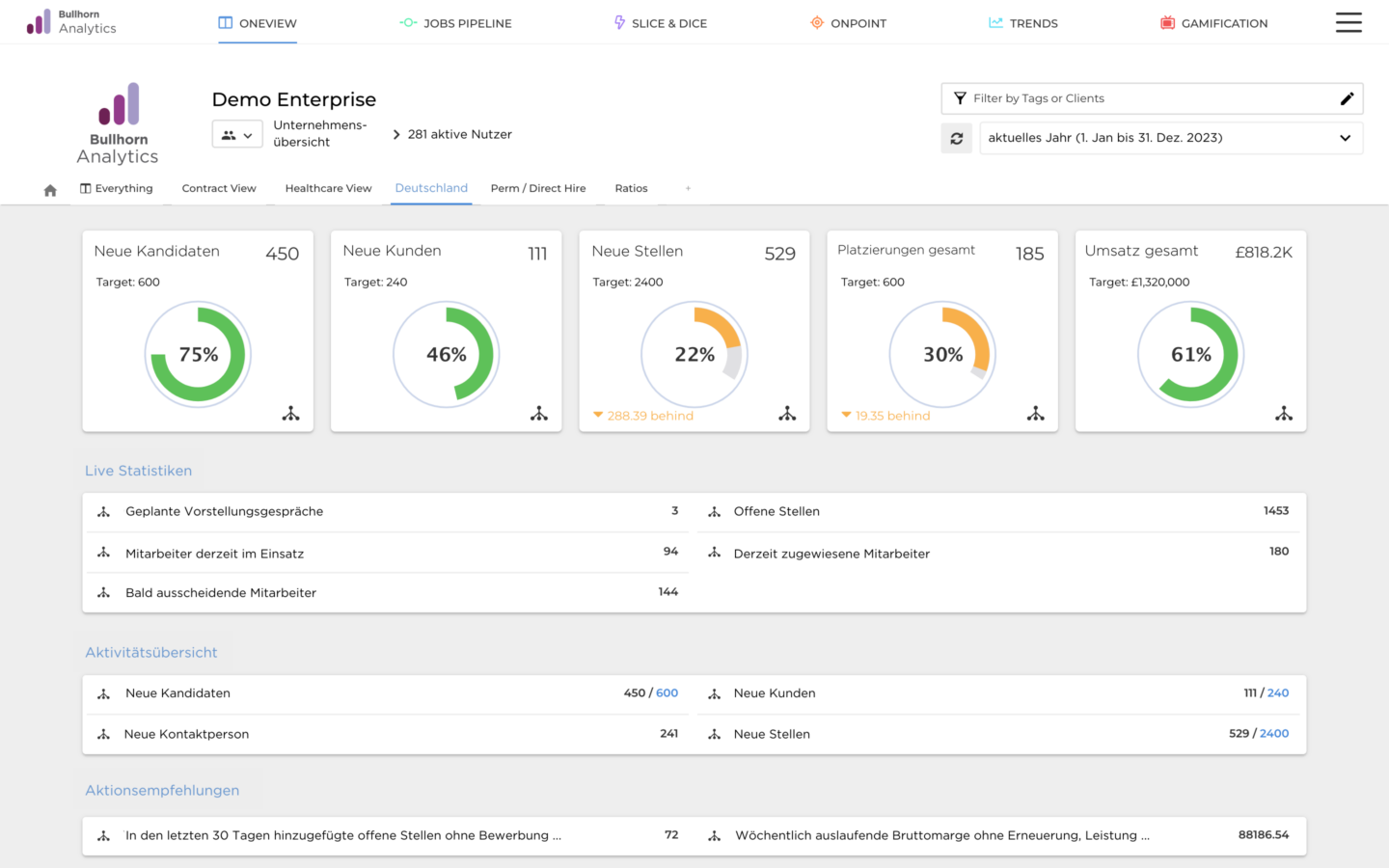
Task: Click the Bullhorn Analytics logo
Action: (116, 121)
